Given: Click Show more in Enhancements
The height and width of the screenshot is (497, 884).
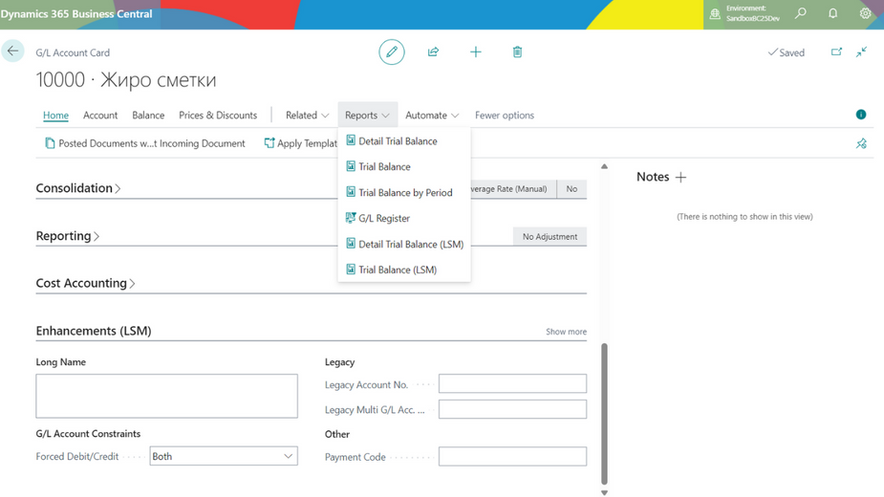Looking at the screenshot, I should tap(566, 331).
